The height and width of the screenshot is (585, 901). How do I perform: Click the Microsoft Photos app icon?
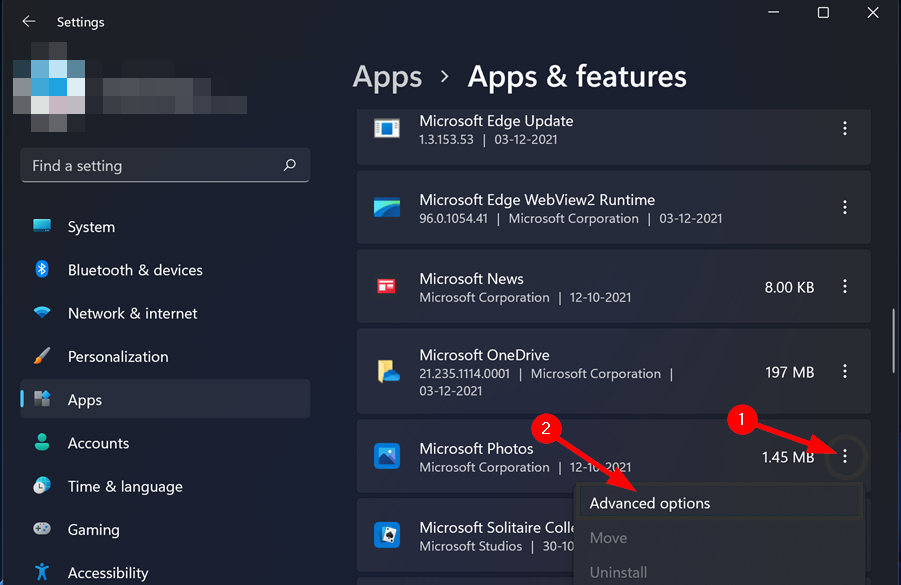(x=390, y=457)
